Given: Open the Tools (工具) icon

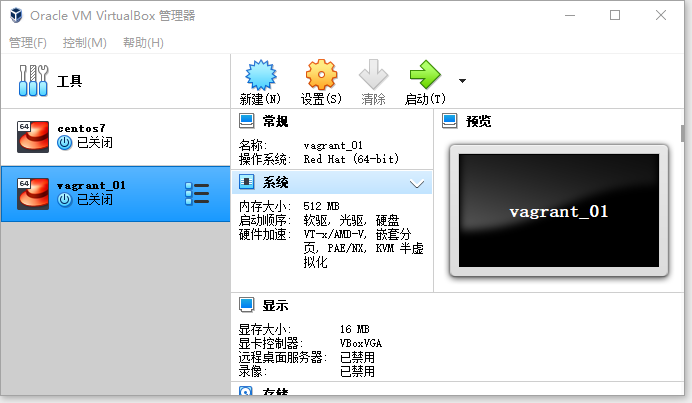Looking at the screenshot, I should point(33,81).
